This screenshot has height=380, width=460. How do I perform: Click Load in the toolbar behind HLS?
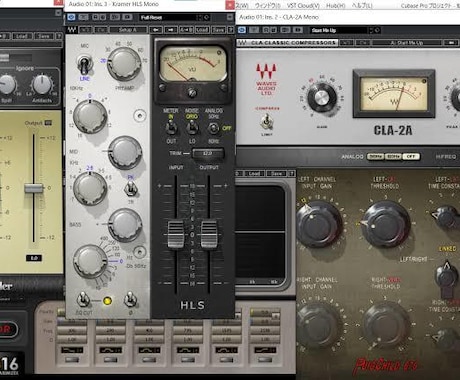pyautogui.click(x=254, y=173)
